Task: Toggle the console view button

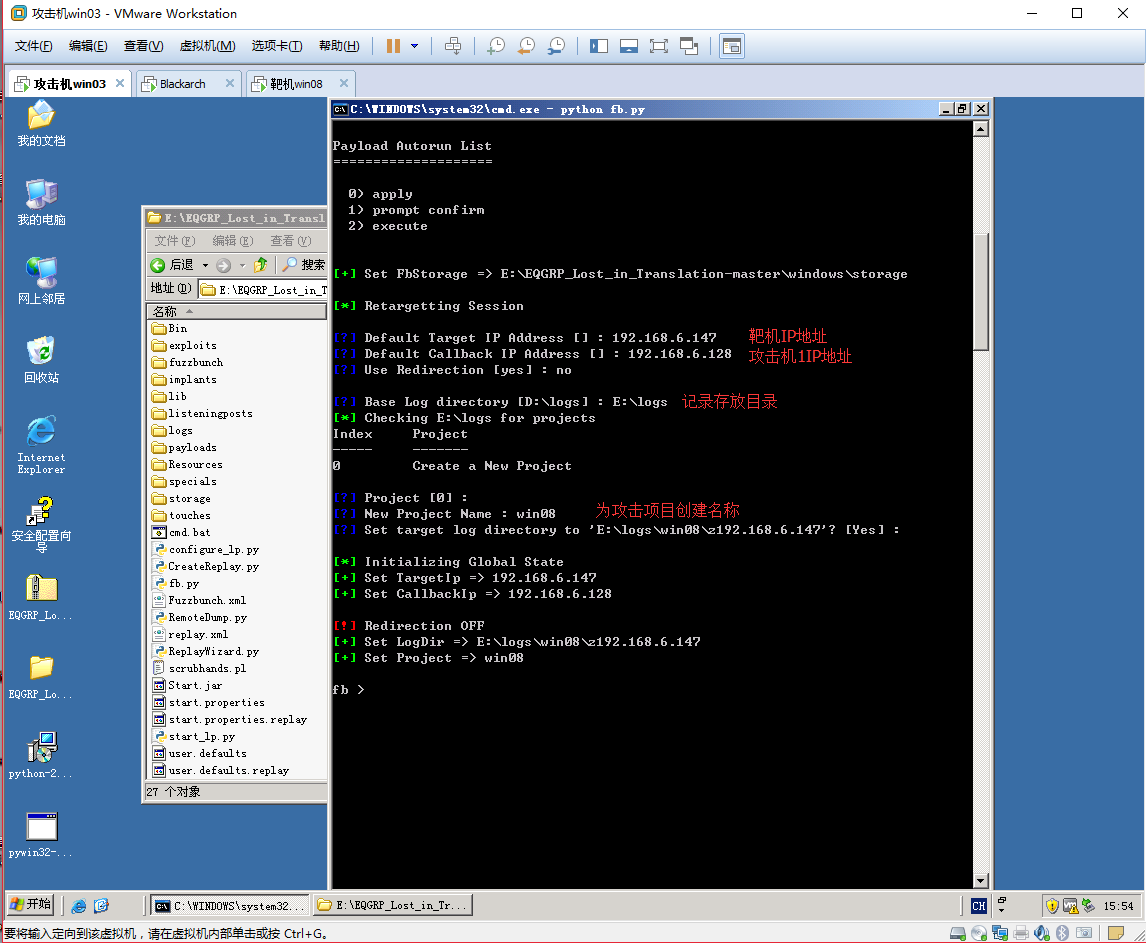Action: [732, 46]
